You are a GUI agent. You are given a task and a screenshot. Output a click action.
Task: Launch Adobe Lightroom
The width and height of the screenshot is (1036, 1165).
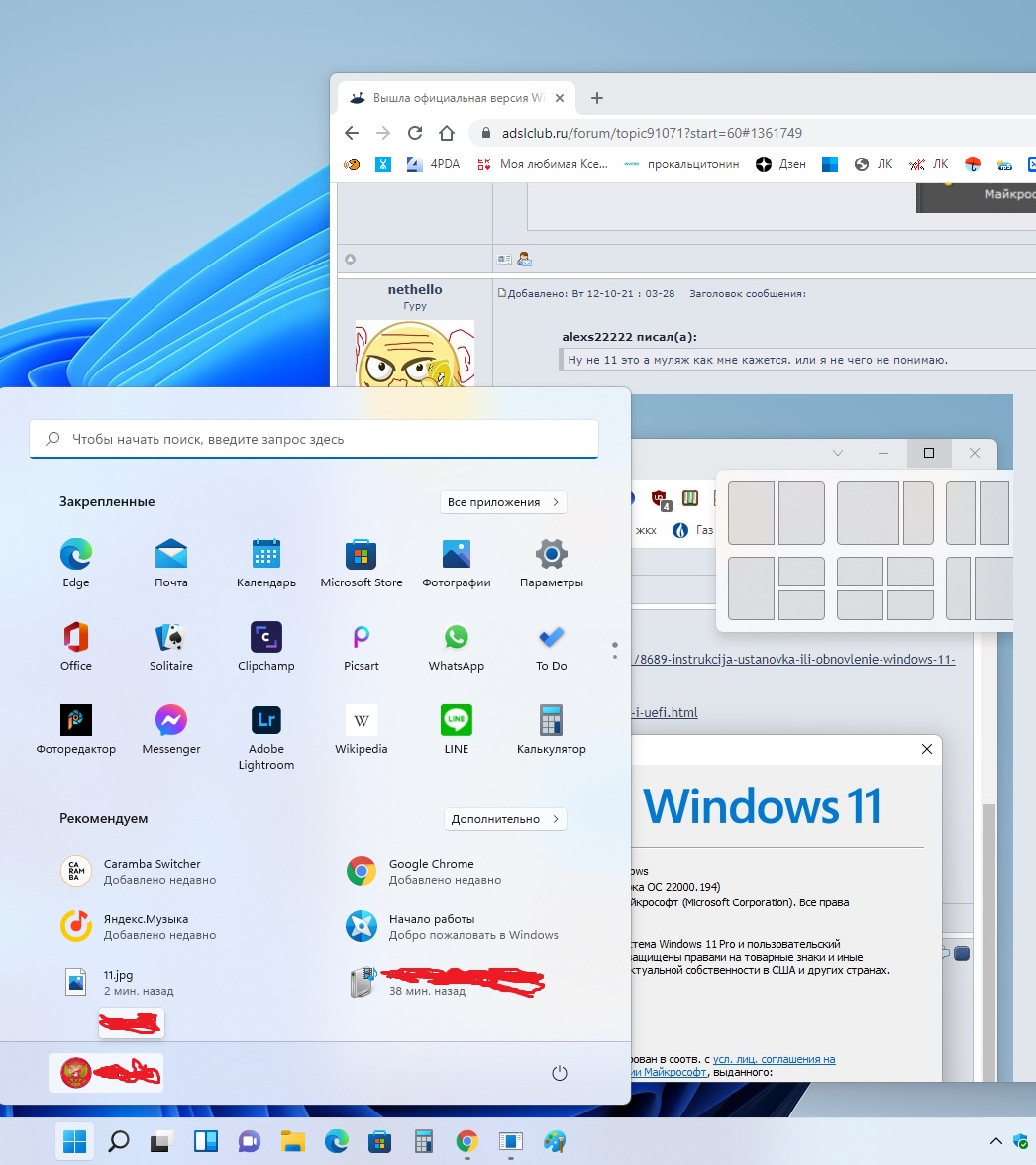(265, 737)
